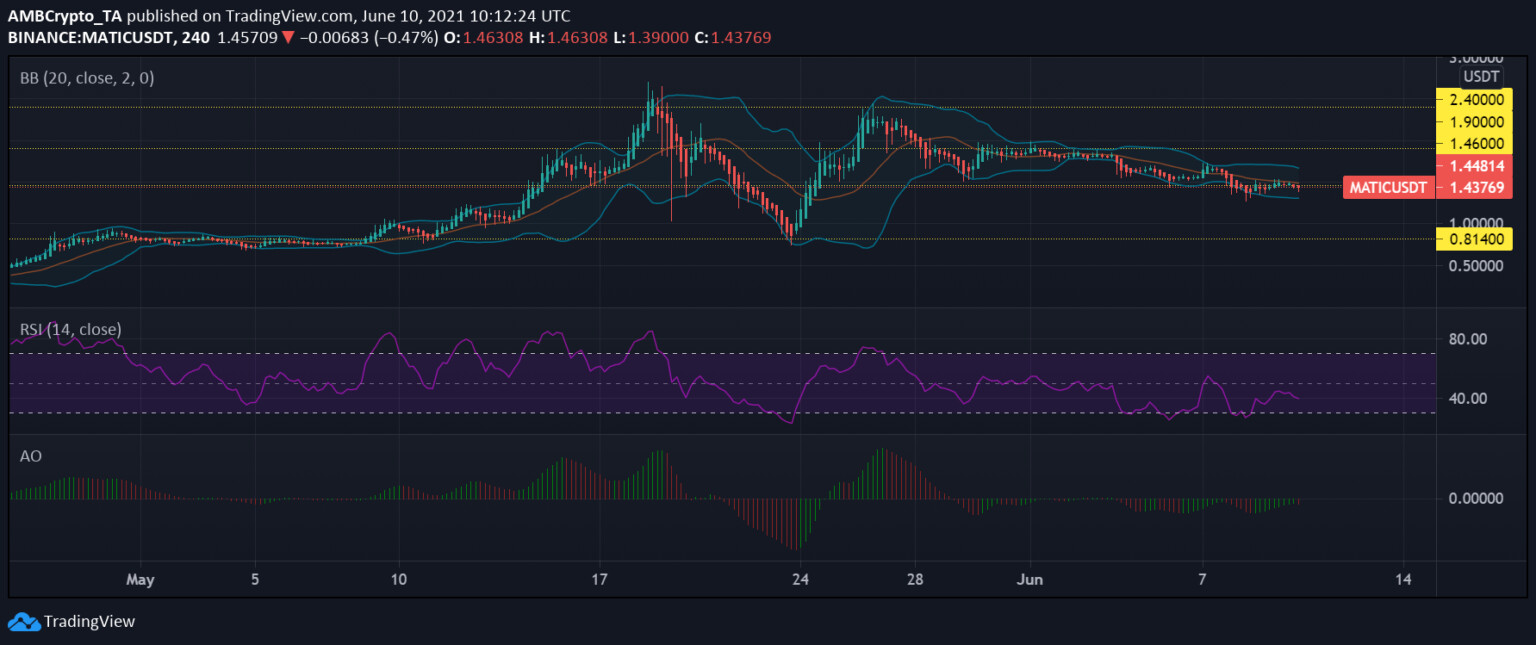
Task: Click the RSI 80.00 scale value
Action: click(x=1468, y=339)
